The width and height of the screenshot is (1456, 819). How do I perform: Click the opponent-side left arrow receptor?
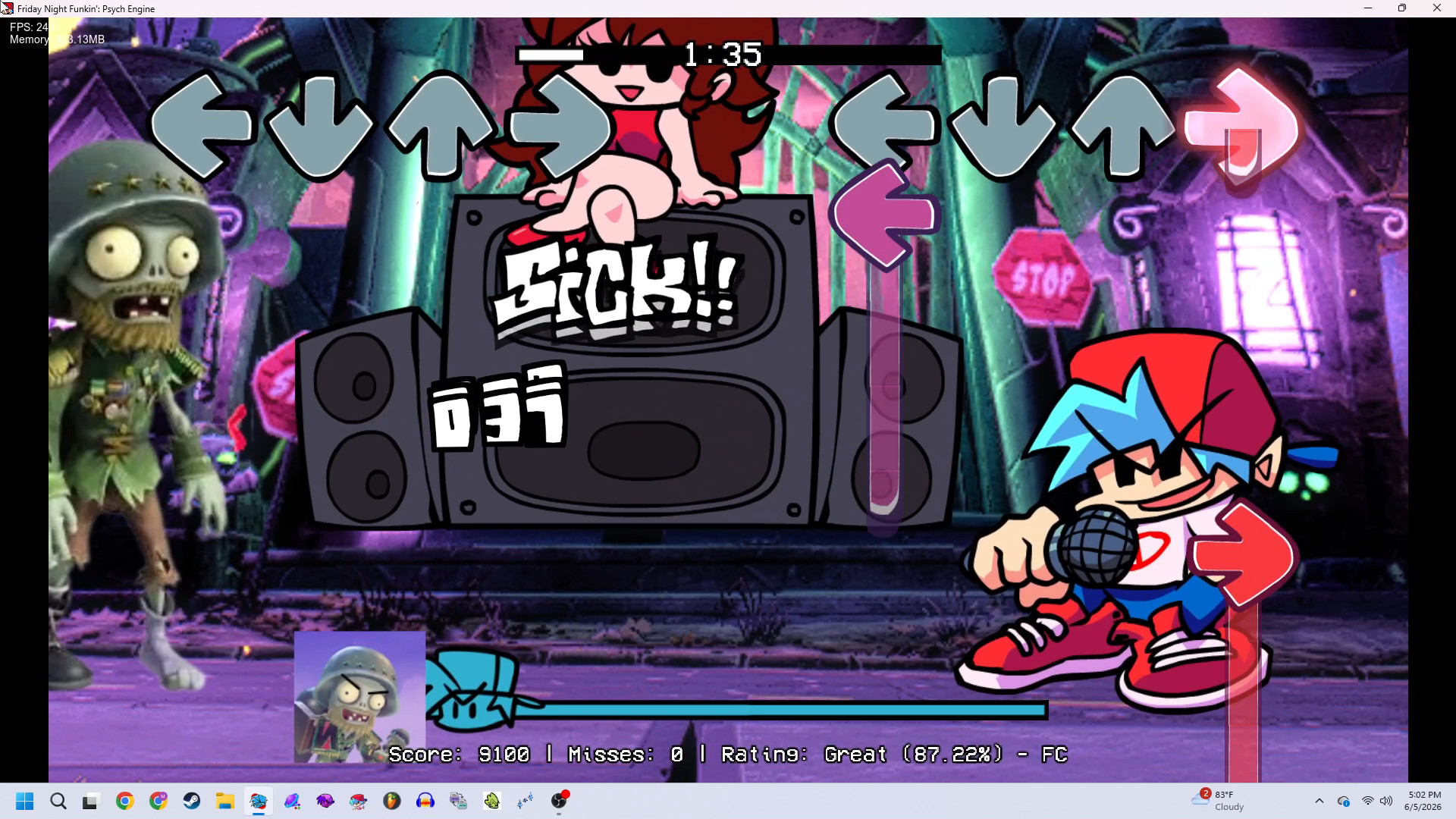pos(202,127)
